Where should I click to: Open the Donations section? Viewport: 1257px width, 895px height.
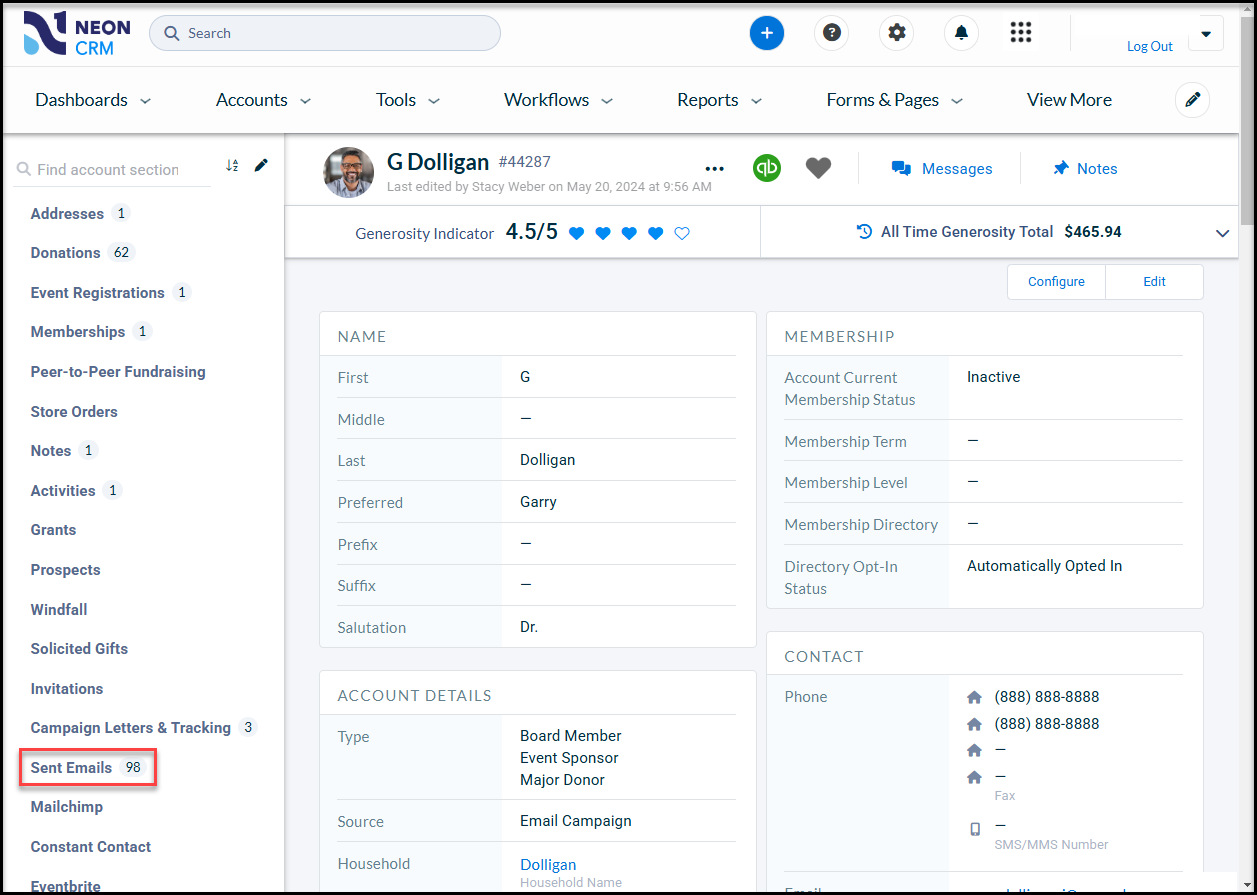[x=65, y=253]
